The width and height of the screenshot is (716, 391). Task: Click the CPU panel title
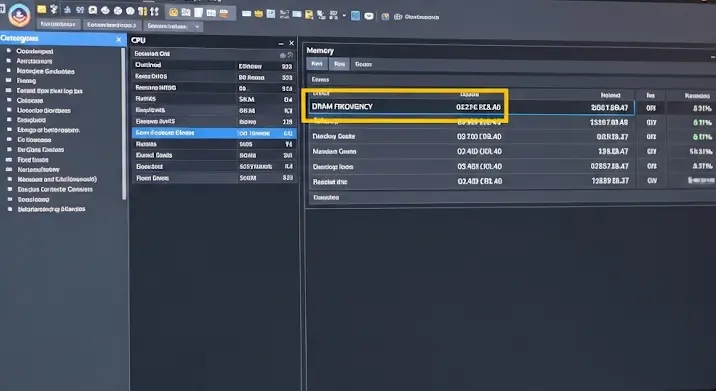pos(138,40)
